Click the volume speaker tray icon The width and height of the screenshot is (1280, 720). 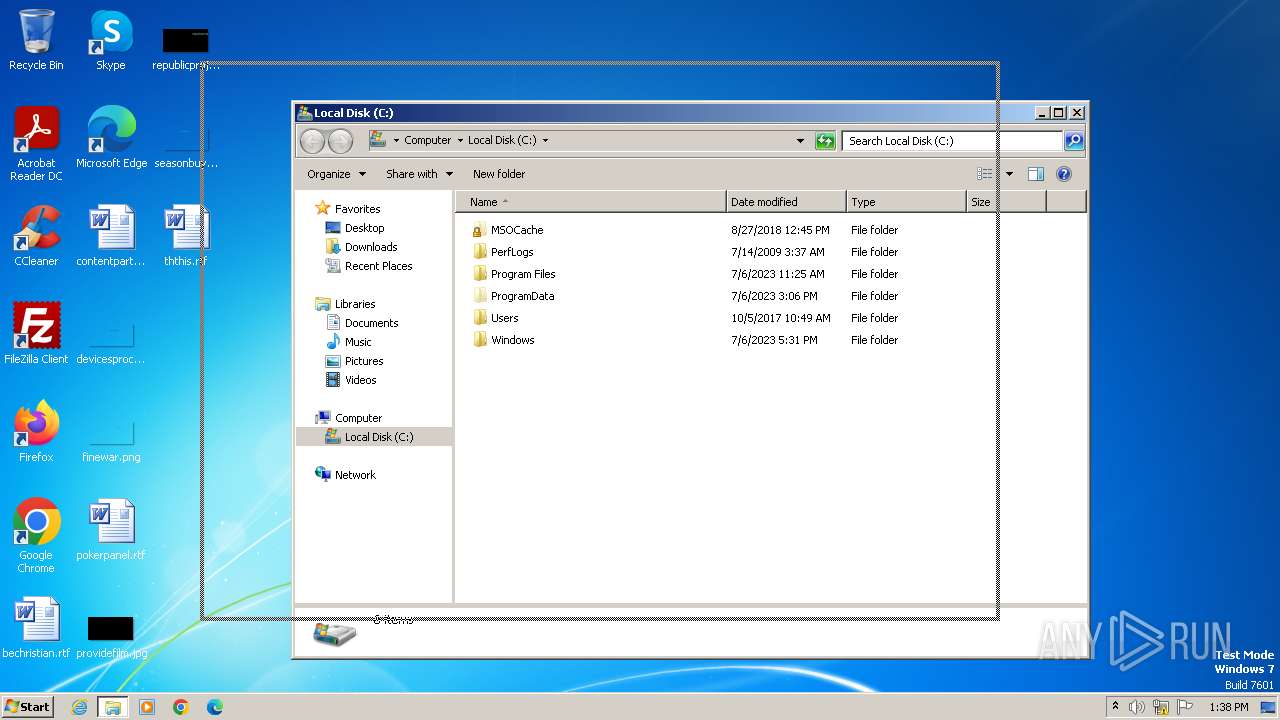[1137, 707]
